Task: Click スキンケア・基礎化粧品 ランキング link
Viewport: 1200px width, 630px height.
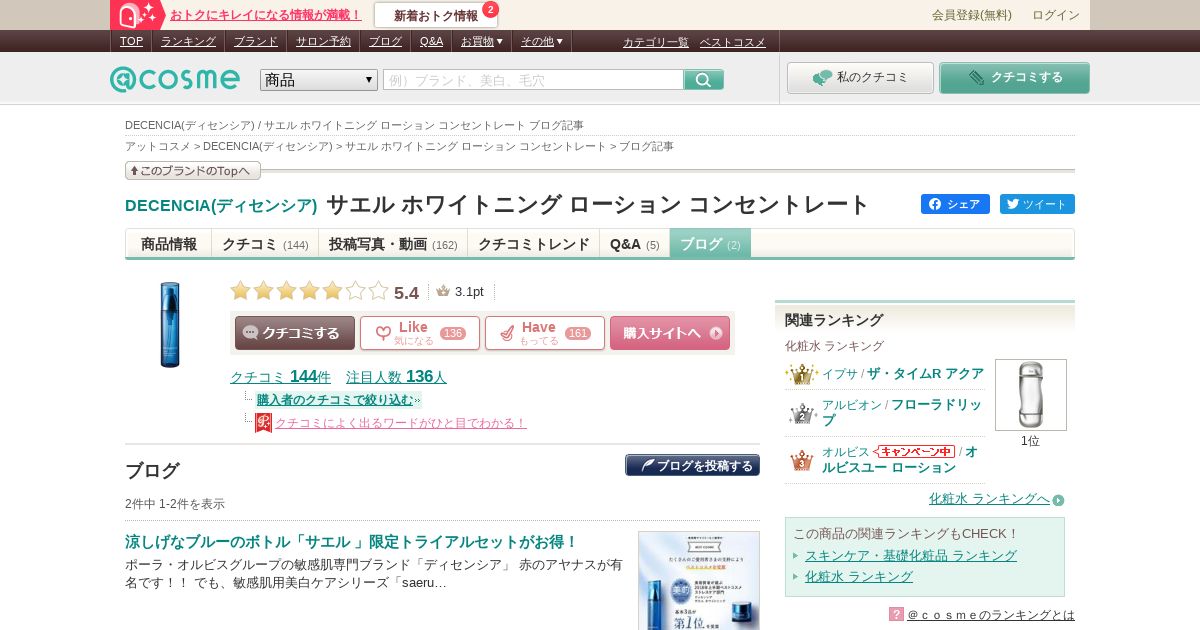Action: (911, 555)
